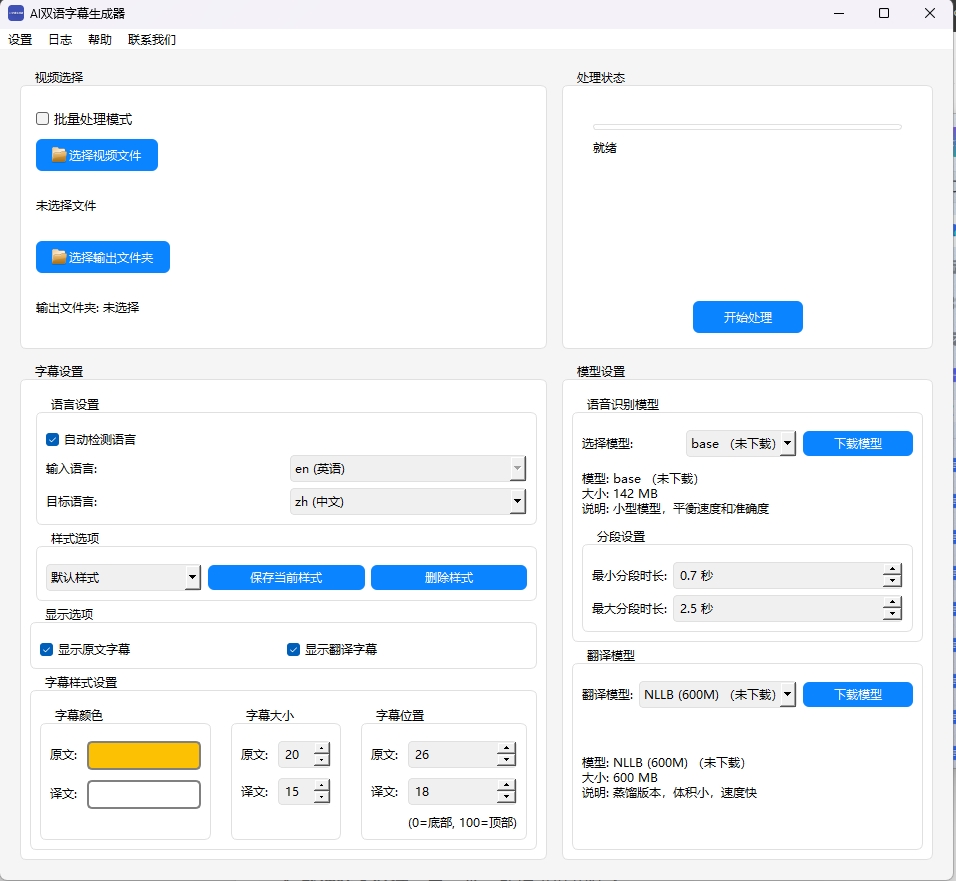Decrease the 译文 subtitle position value
The height and width of the screenshot is (881, 956).
pyautogui.click(x=506, y=797)
